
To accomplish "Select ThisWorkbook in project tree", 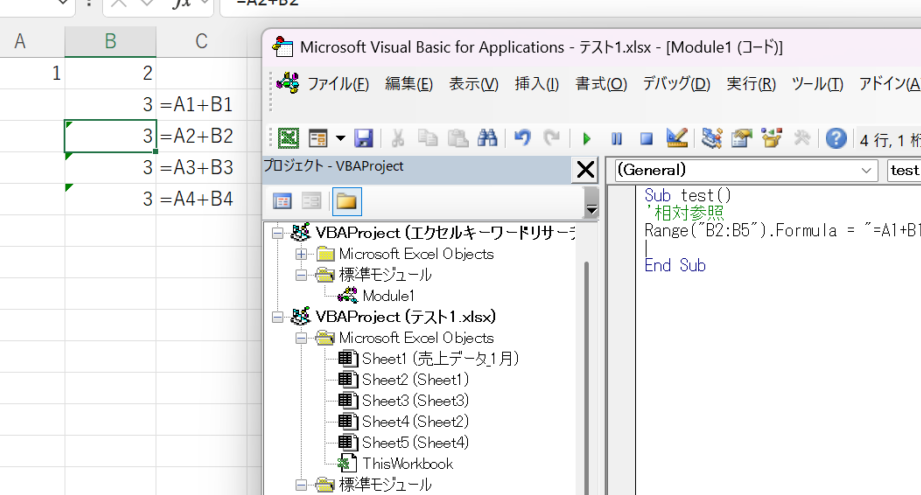I will pyautogui.click(x=406, y=463).
